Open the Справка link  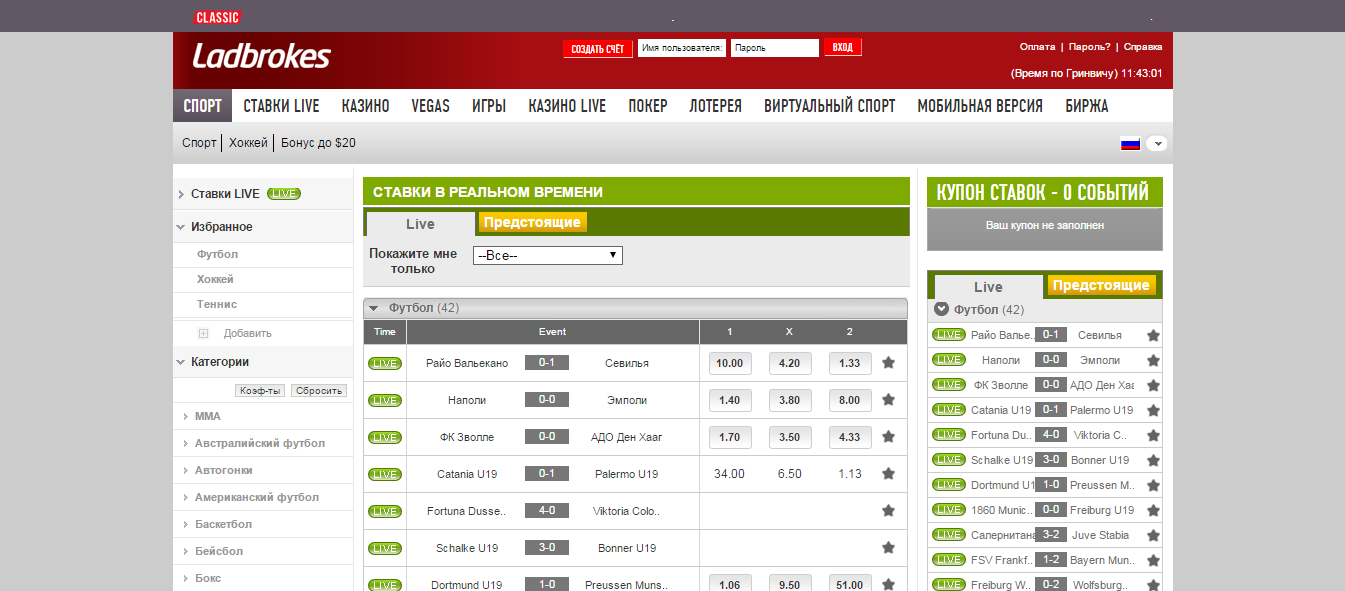pos(1143,47)
